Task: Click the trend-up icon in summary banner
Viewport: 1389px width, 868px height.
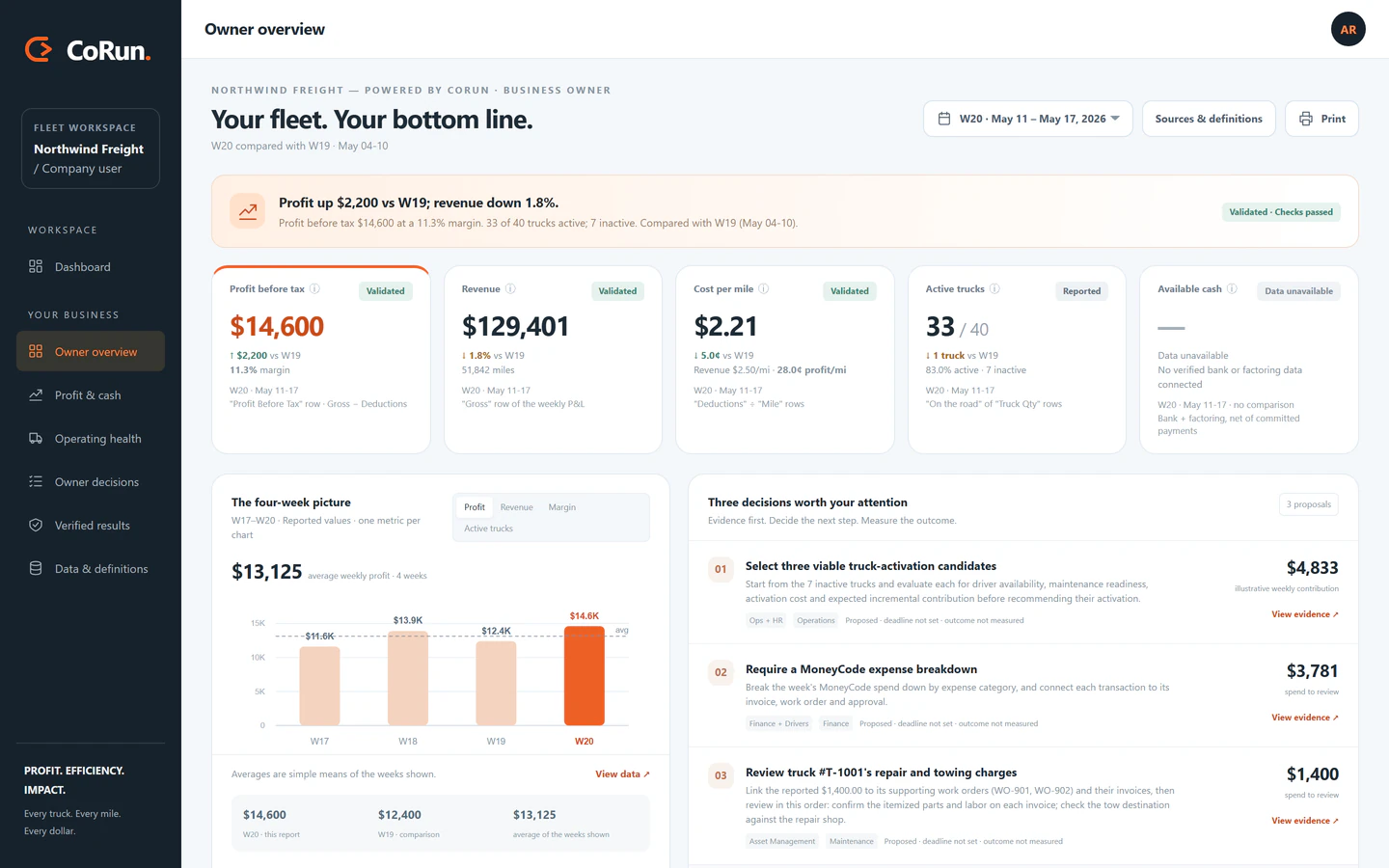Action: [x=248, y=211]
